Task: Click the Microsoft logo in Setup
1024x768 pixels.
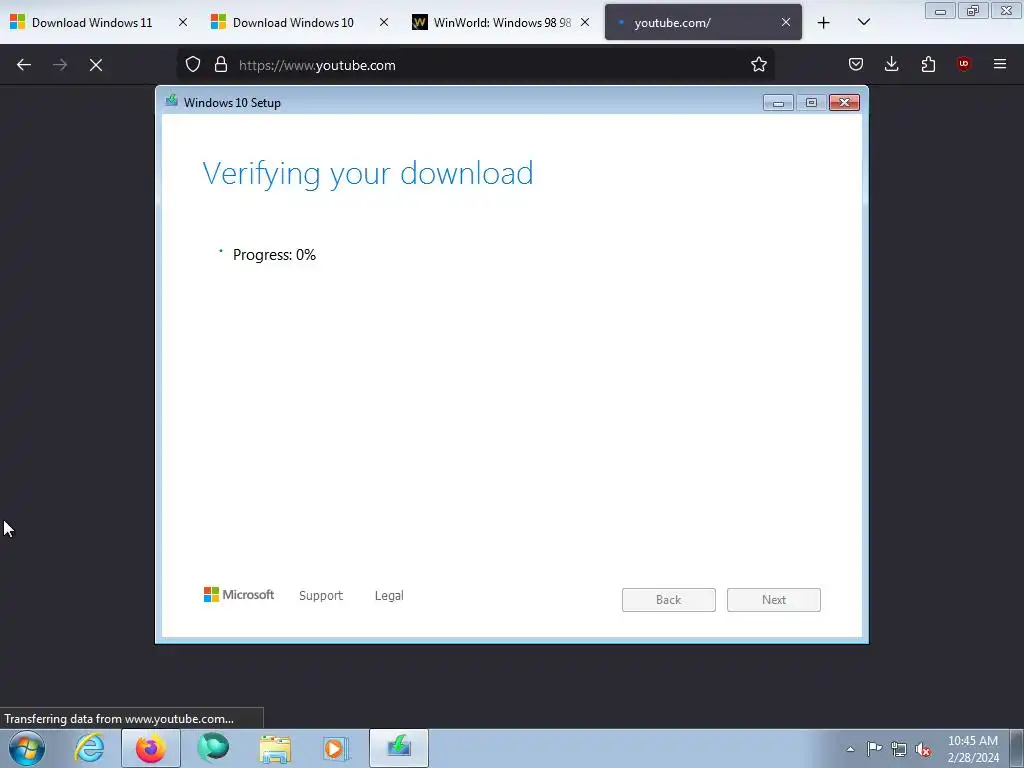Action: (x=238, y=594)
